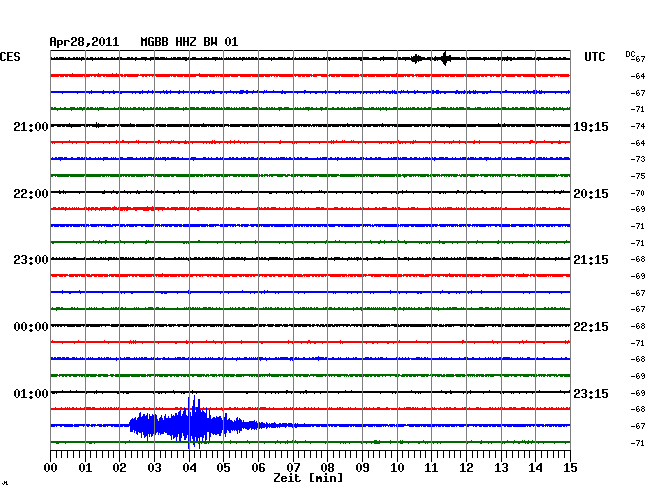Click minute 02 on the time axis
Screen dimensions: 650x494
[120, 468]
